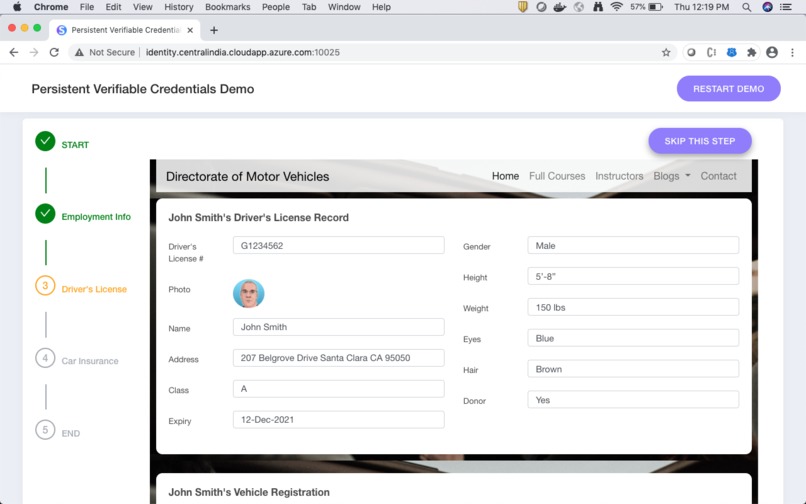Click the START step green checkmark

pos(45,141)
